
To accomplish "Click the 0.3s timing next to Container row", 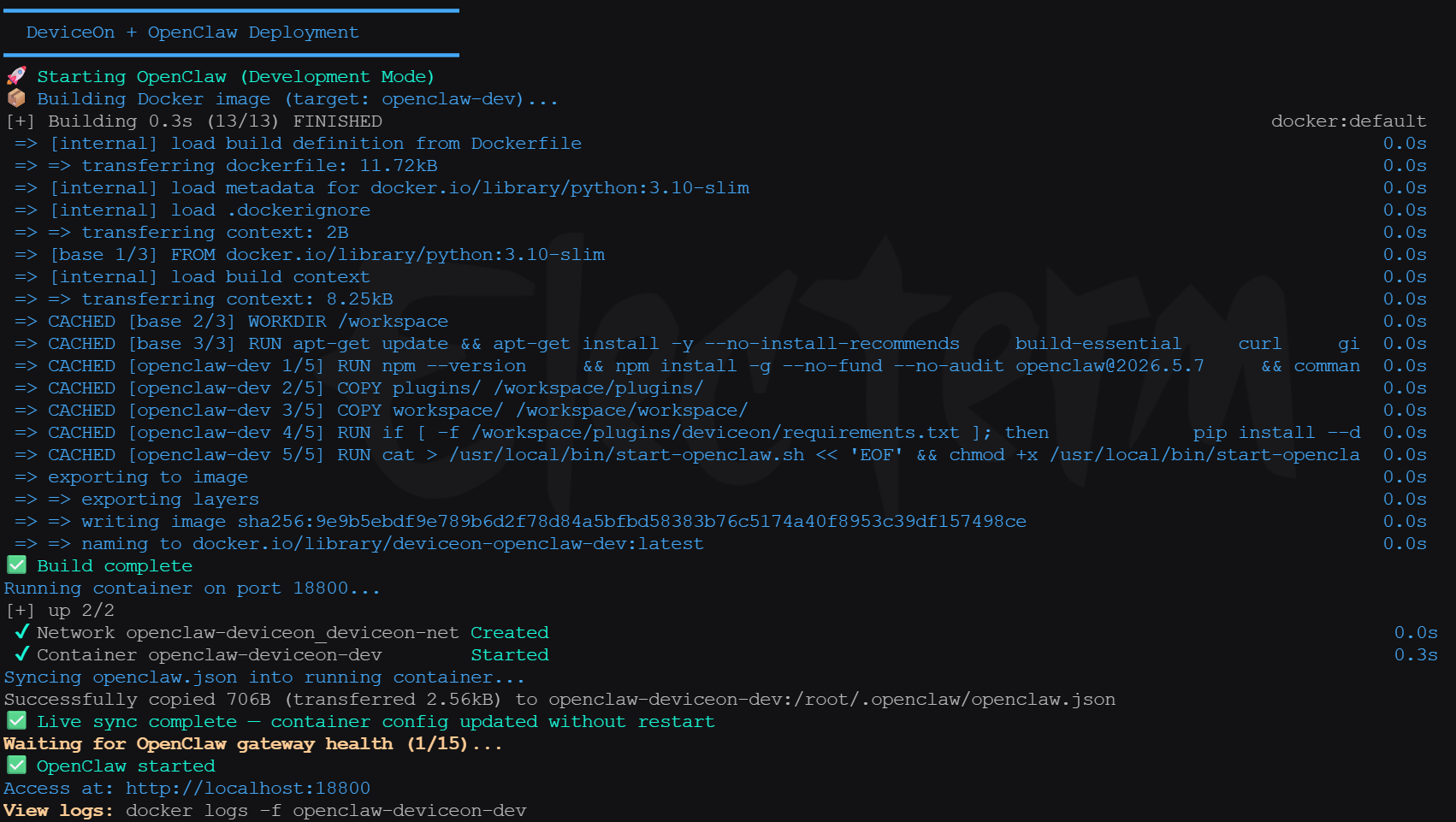I will click(x=1416, y=654).
